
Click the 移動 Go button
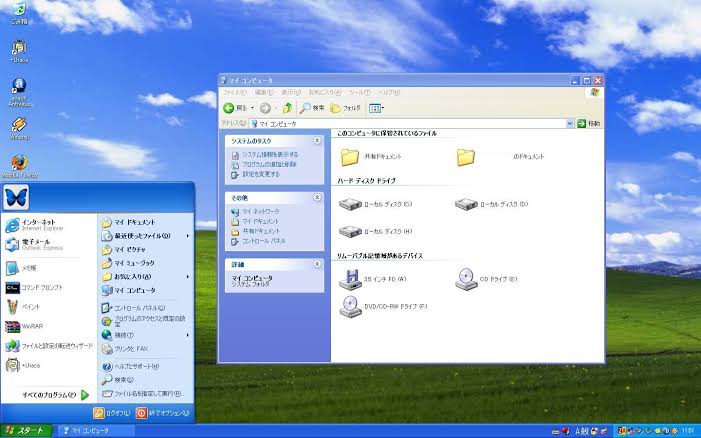[588, 123]
